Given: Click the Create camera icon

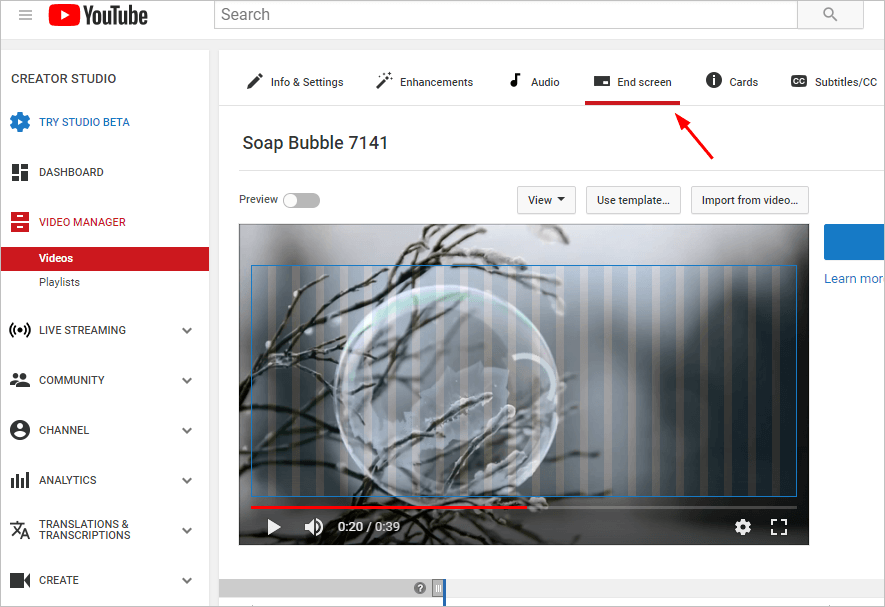Looking at the screenshot, I should [20, 580].
